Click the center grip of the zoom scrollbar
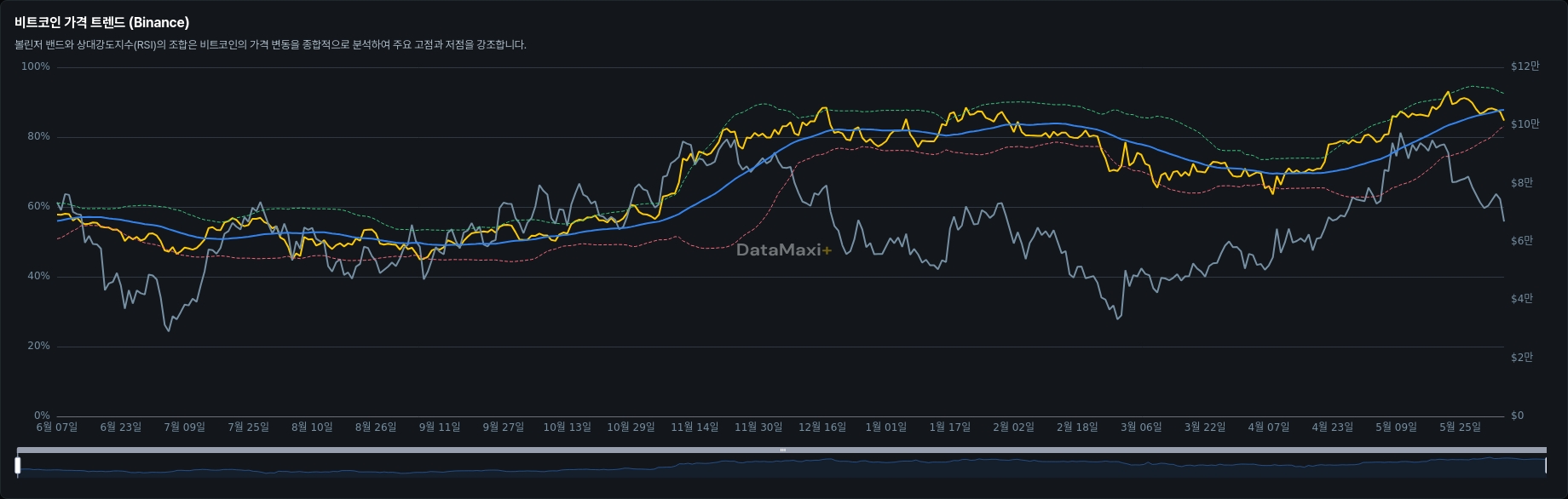 [x=782, y=450]
